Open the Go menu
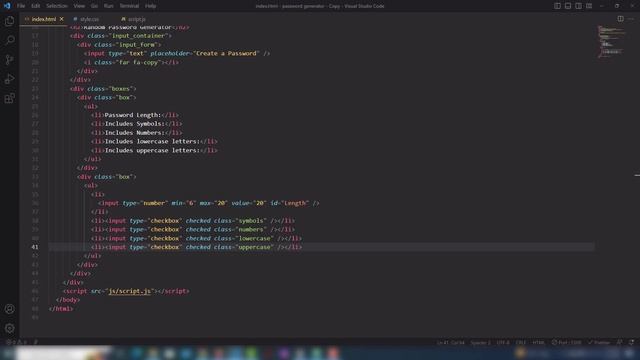This screenshot has height=360, width=640. coord(94,6)
